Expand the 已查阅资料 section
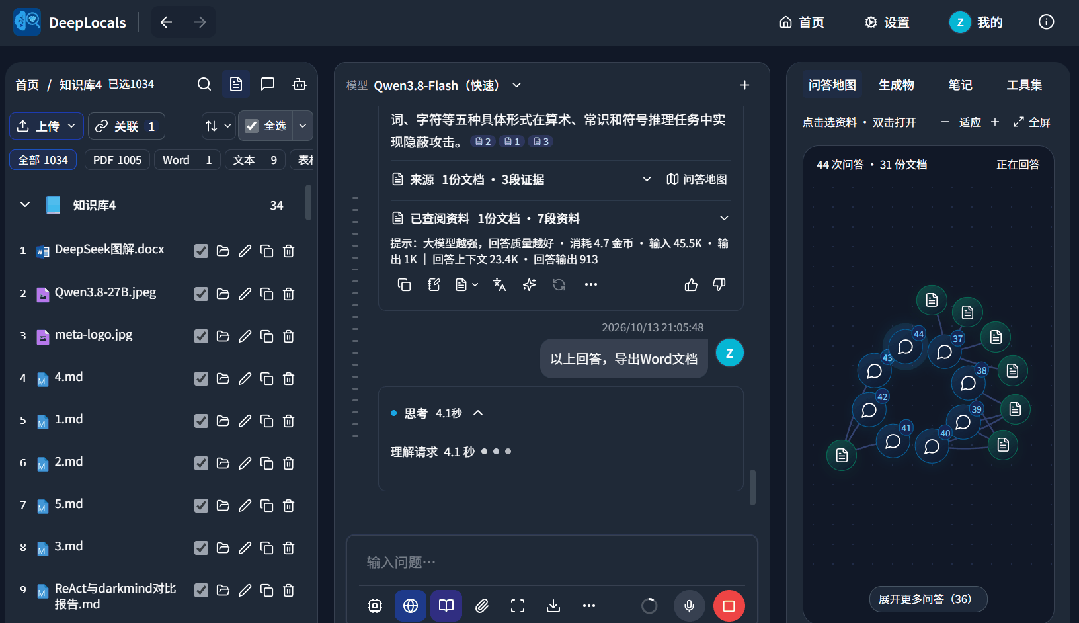 pos(724,218)
